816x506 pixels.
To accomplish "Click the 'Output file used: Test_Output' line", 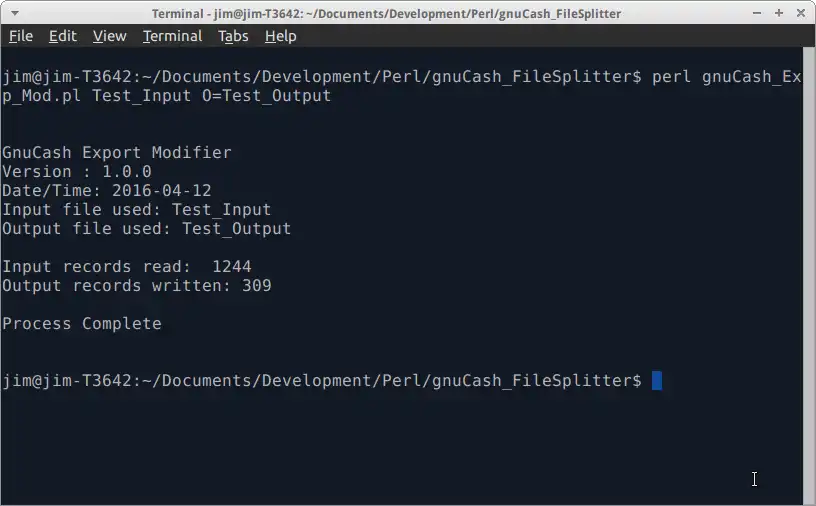I will pyautogui.click(x=147, y=229).
